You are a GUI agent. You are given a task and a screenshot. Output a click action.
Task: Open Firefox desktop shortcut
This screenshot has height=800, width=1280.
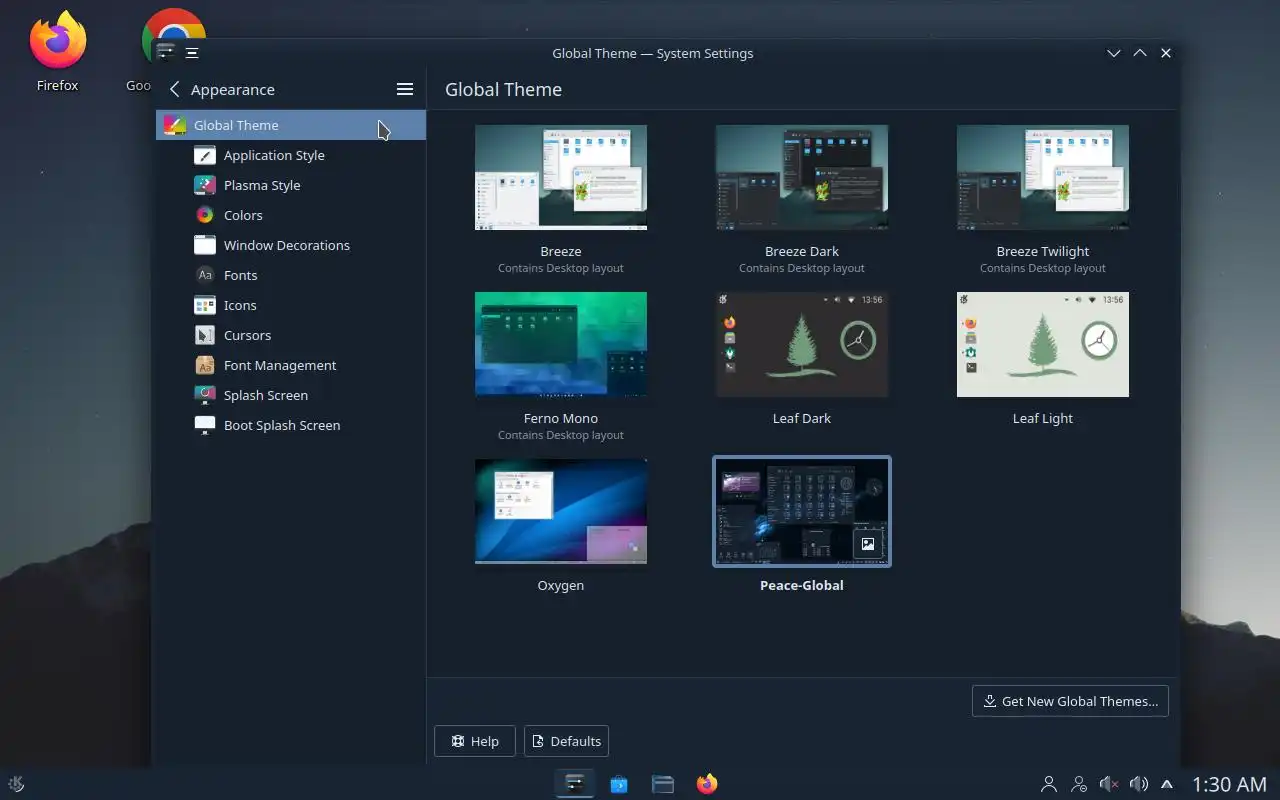pos(57,51)
